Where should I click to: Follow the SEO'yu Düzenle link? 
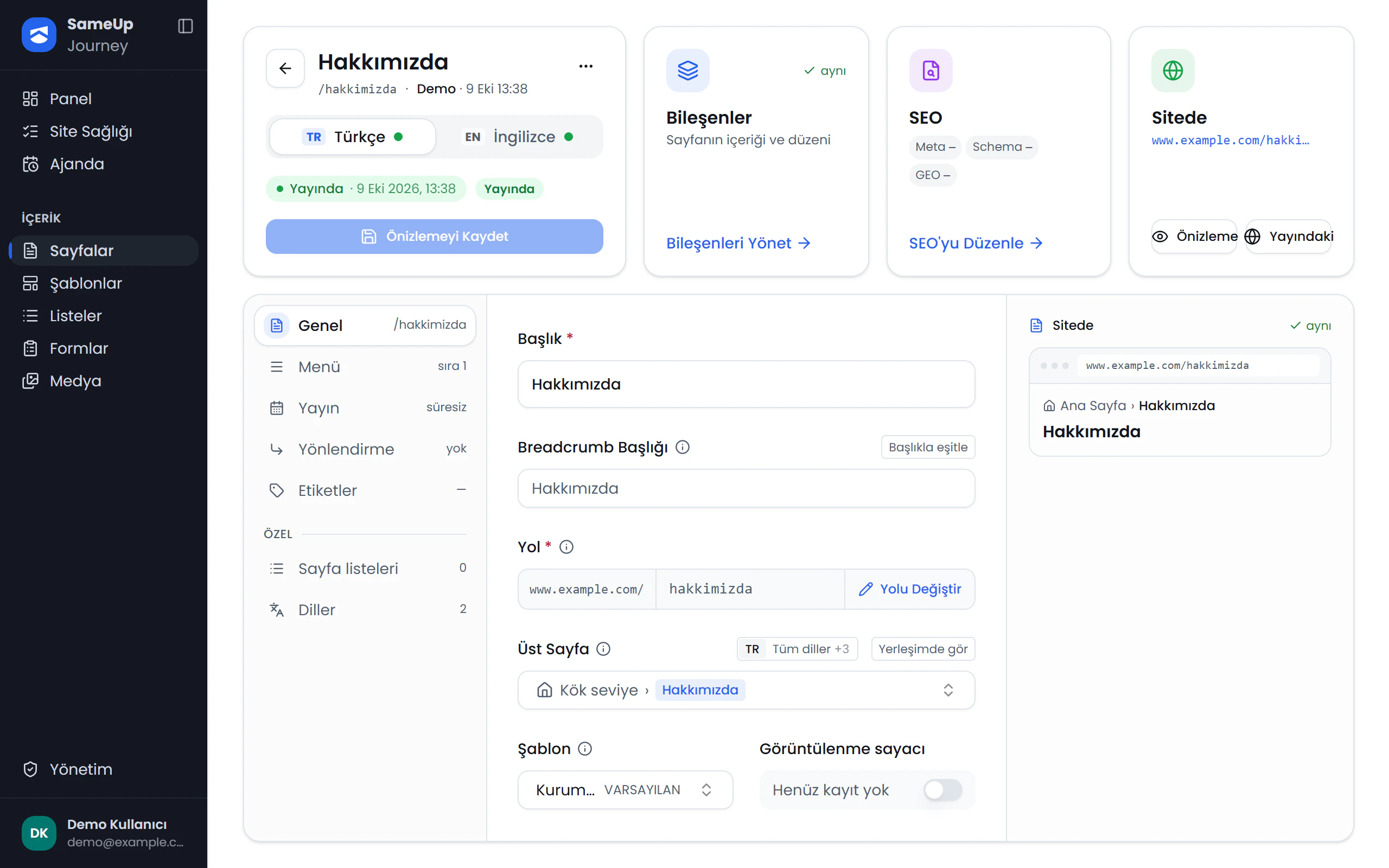click(x=976, y=244)
